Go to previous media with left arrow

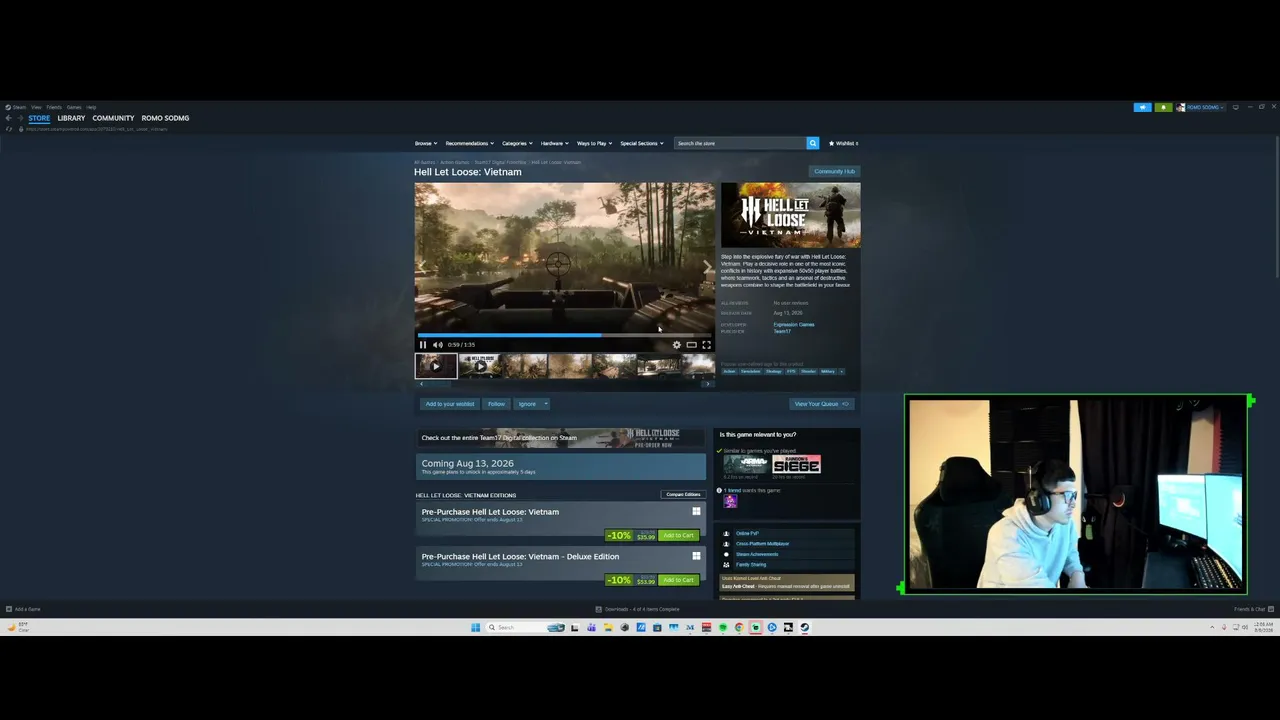pyautogui.click(x=422, y=267)
